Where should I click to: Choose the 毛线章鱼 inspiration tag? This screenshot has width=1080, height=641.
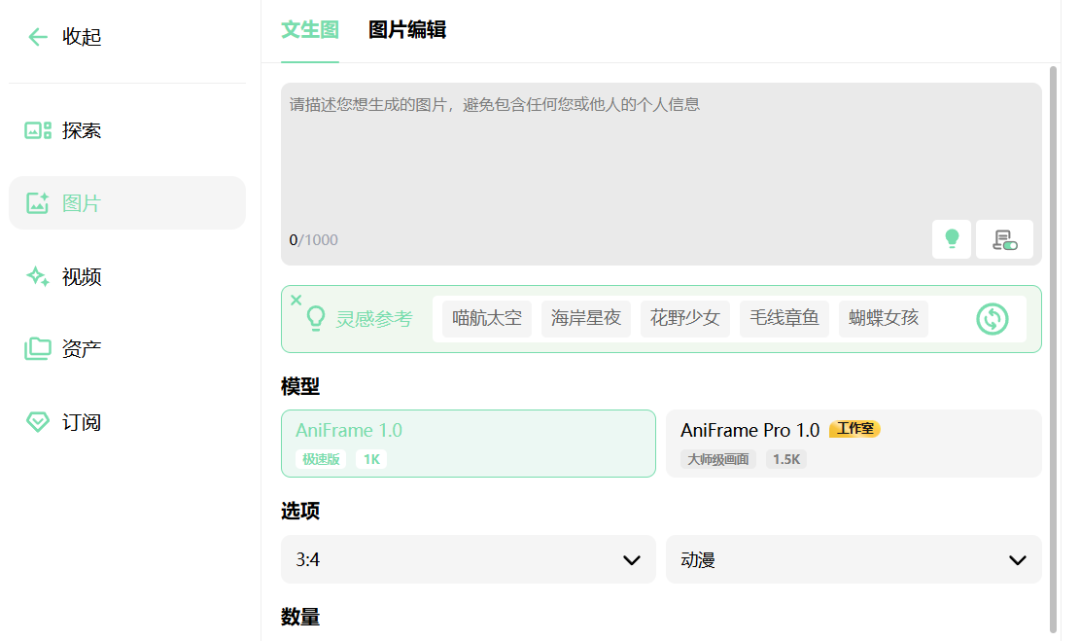(785, 318)
